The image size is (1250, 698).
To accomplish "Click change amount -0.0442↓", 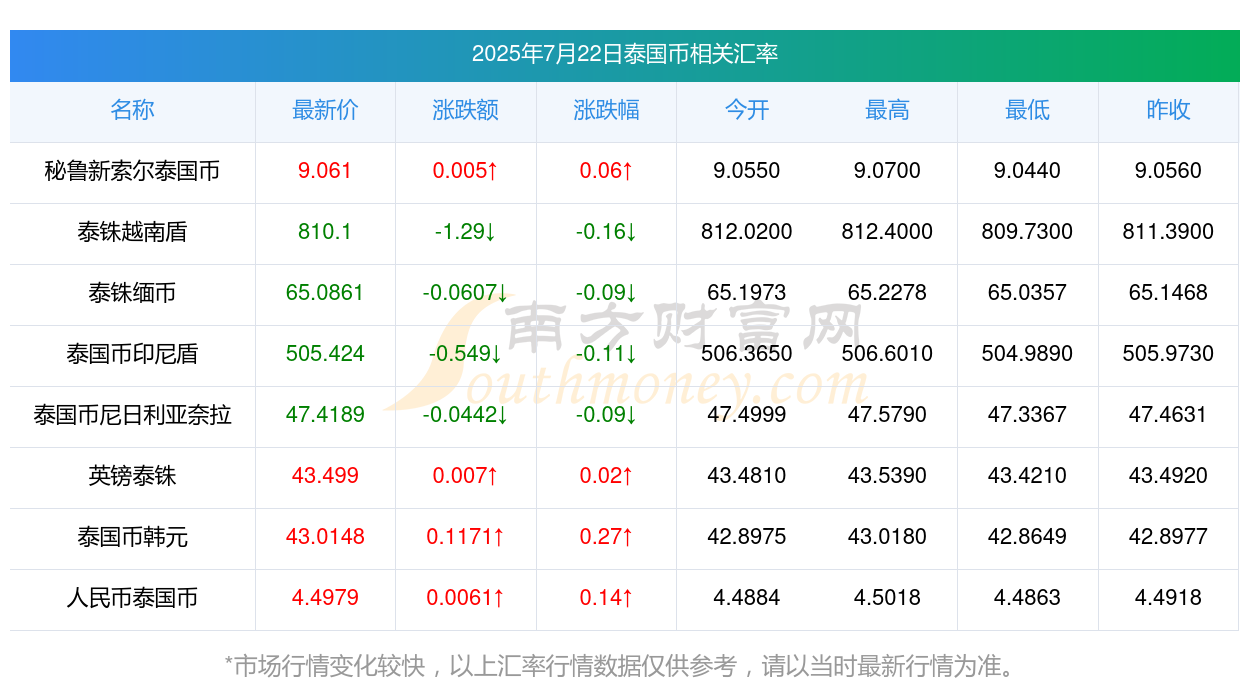I will tap(465, 415).
